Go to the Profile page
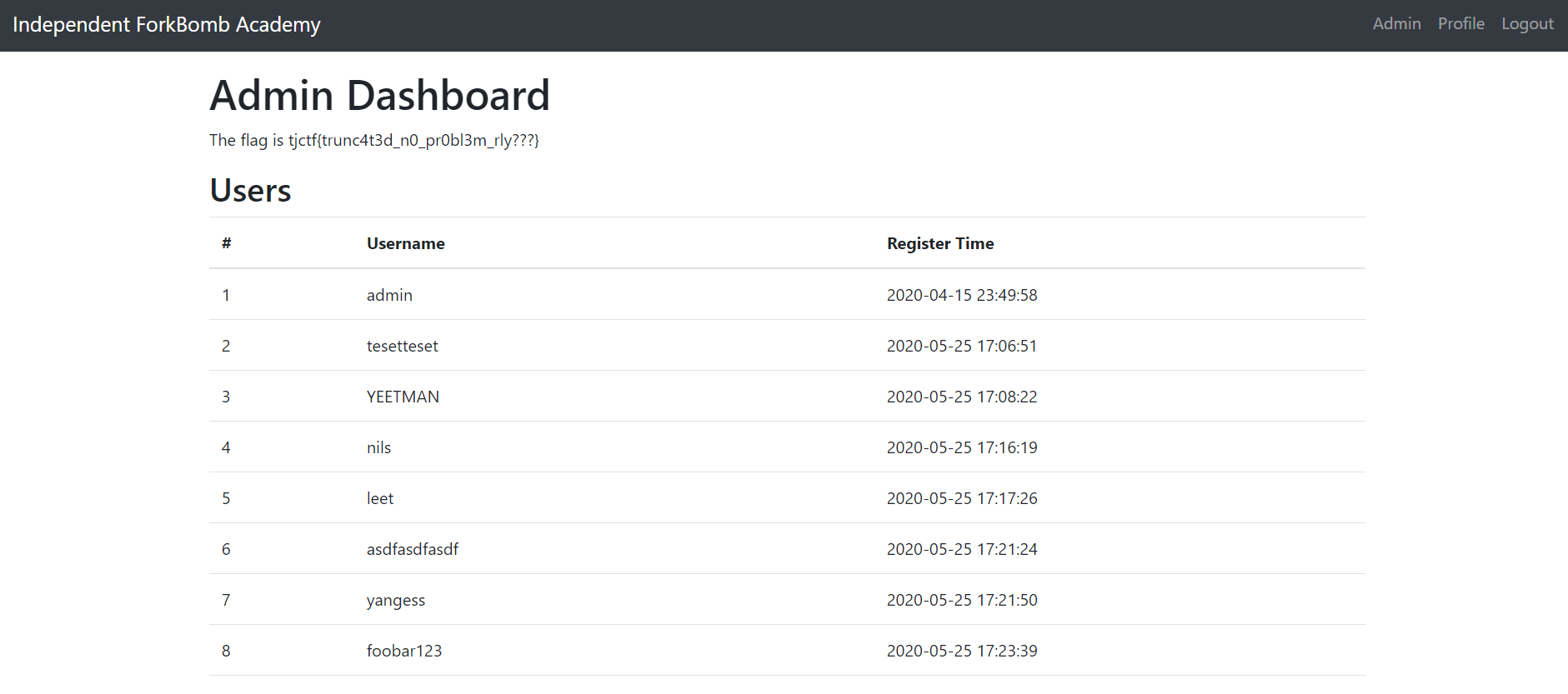The width and height of the screenshot is (1568, 694). (1460, 24)
